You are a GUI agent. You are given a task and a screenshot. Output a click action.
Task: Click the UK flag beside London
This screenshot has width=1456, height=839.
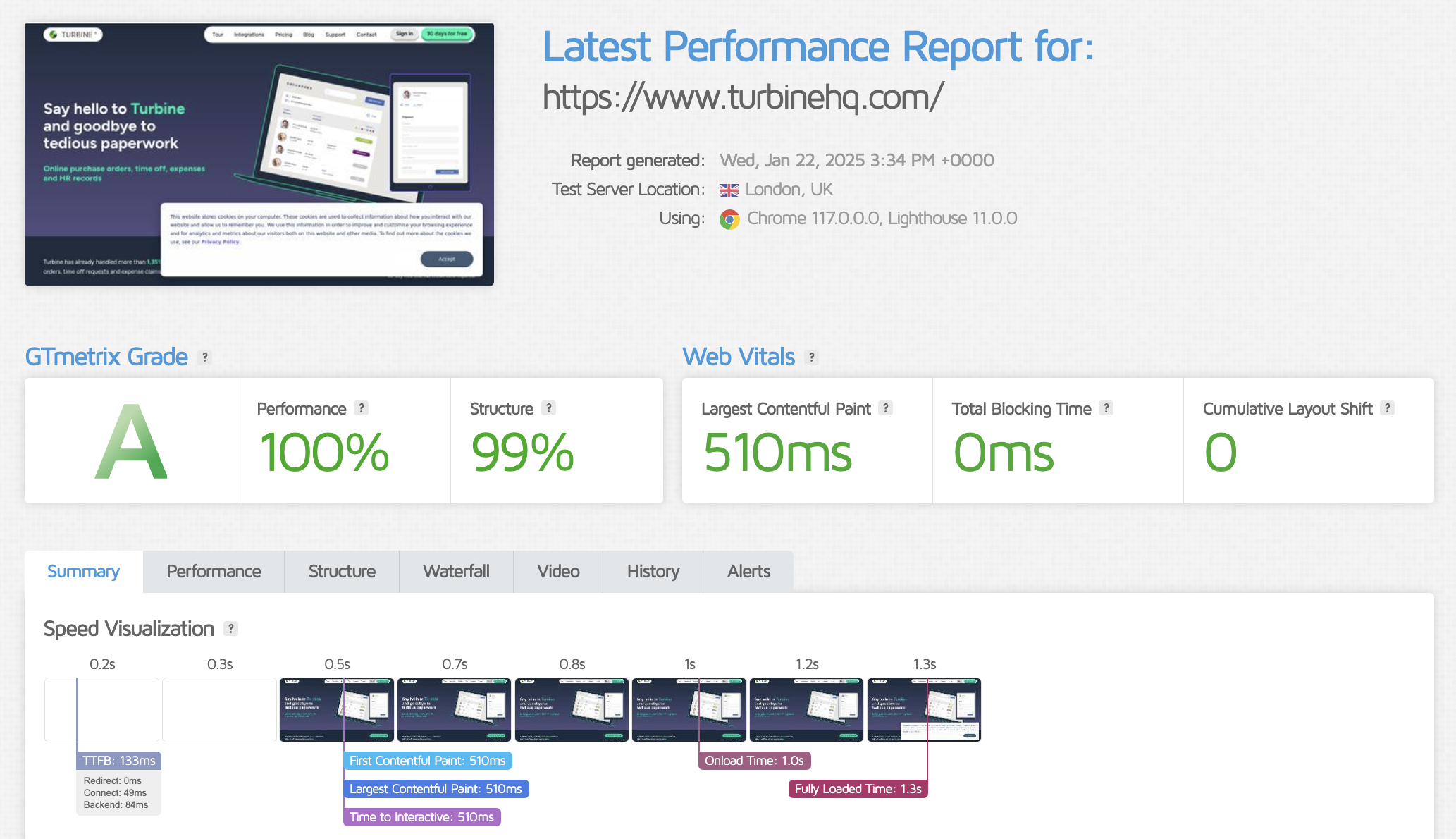(728, 190)
